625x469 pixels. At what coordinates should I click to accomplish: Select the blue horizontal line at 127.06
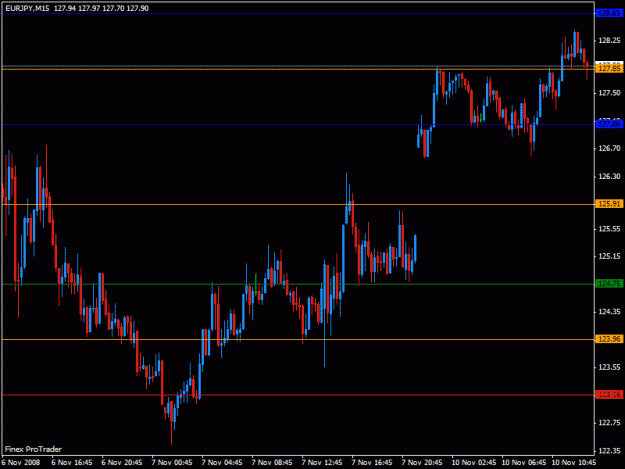pyautogui.click(x=298, y=124)
